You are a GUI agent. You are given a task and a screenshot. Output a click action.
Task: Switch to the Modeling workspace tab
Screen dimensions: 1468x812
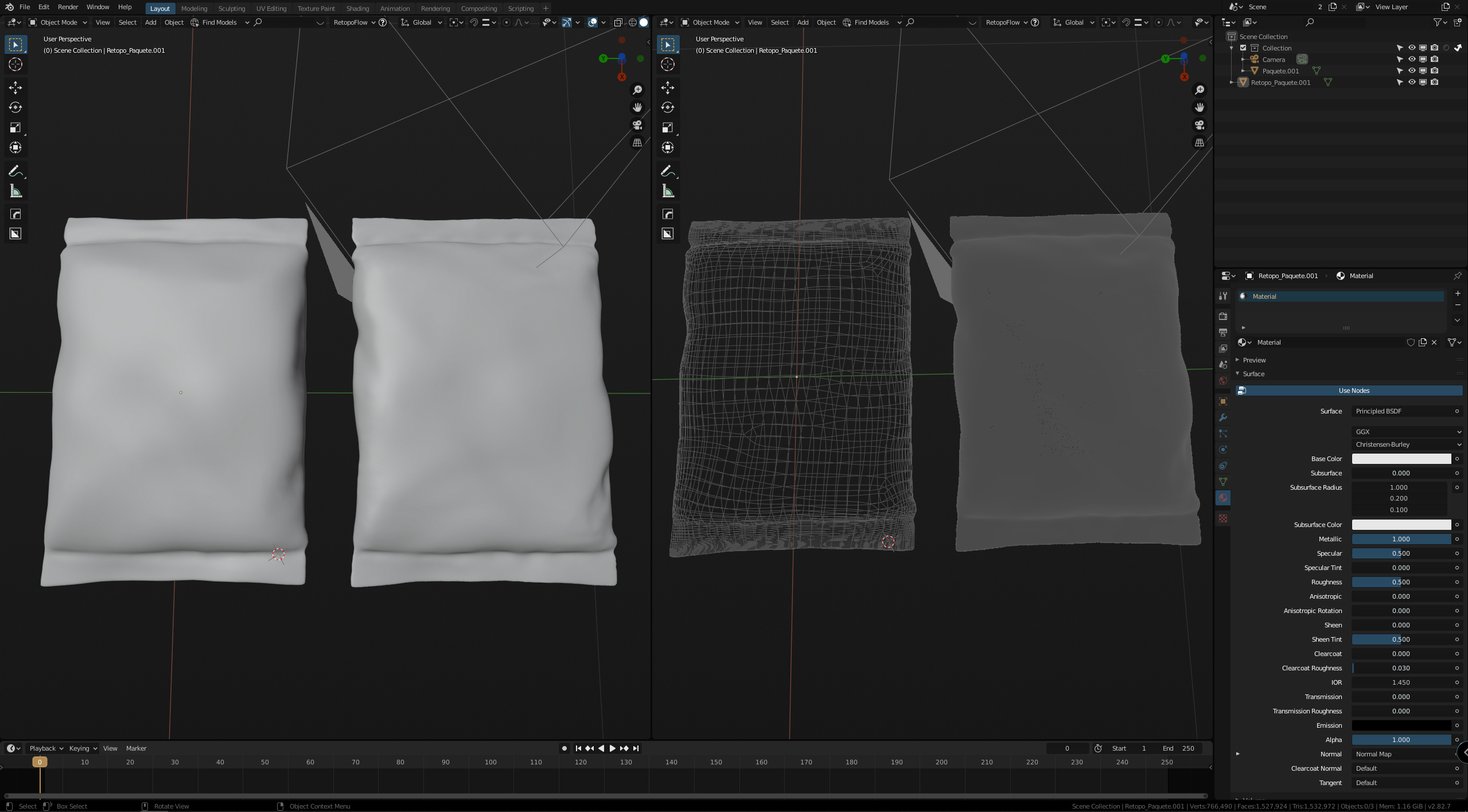coord(194,8)
